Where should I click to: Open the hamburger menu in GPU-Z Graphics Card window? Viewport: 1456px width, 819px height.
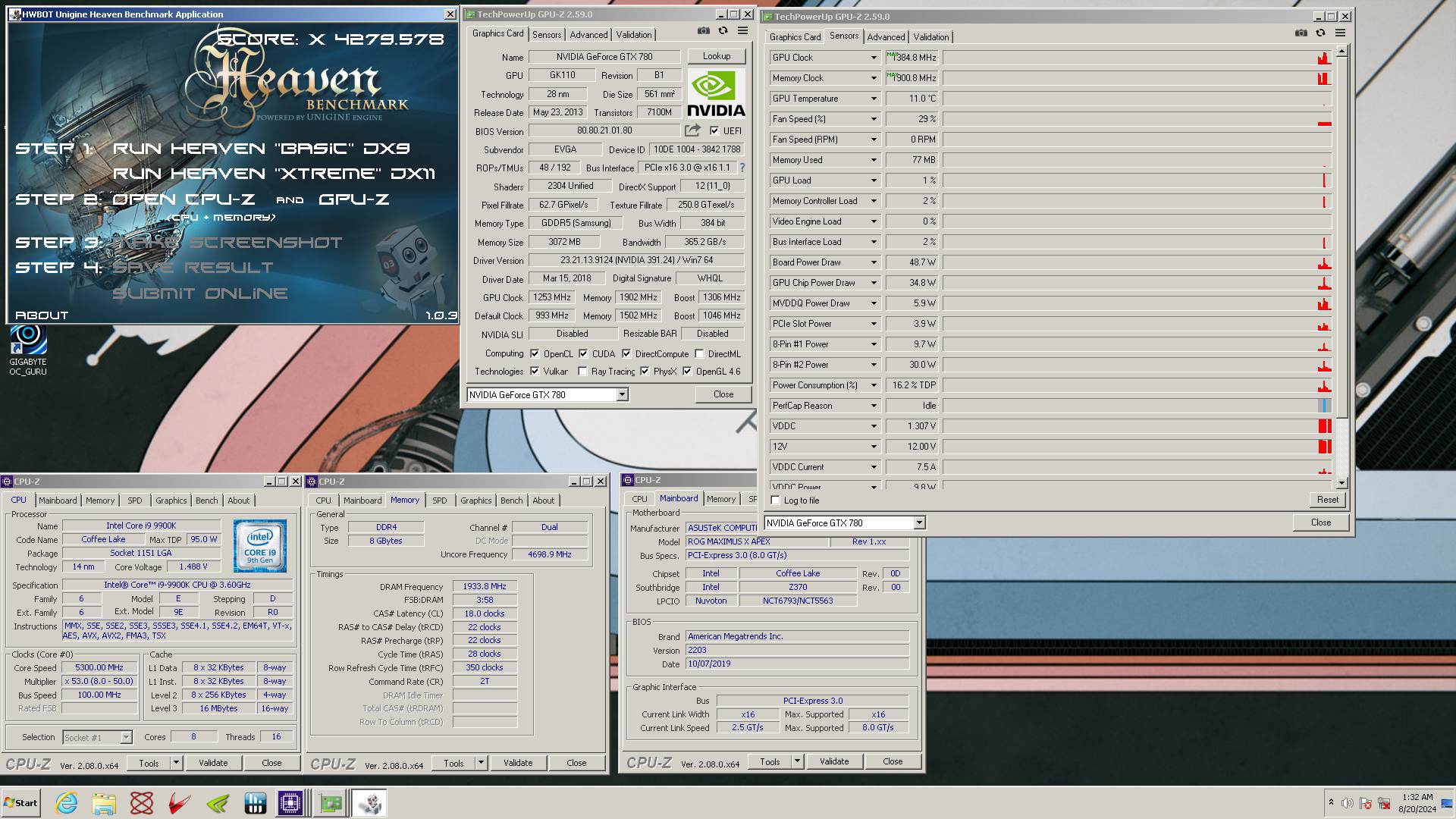[x=742, y=31]
